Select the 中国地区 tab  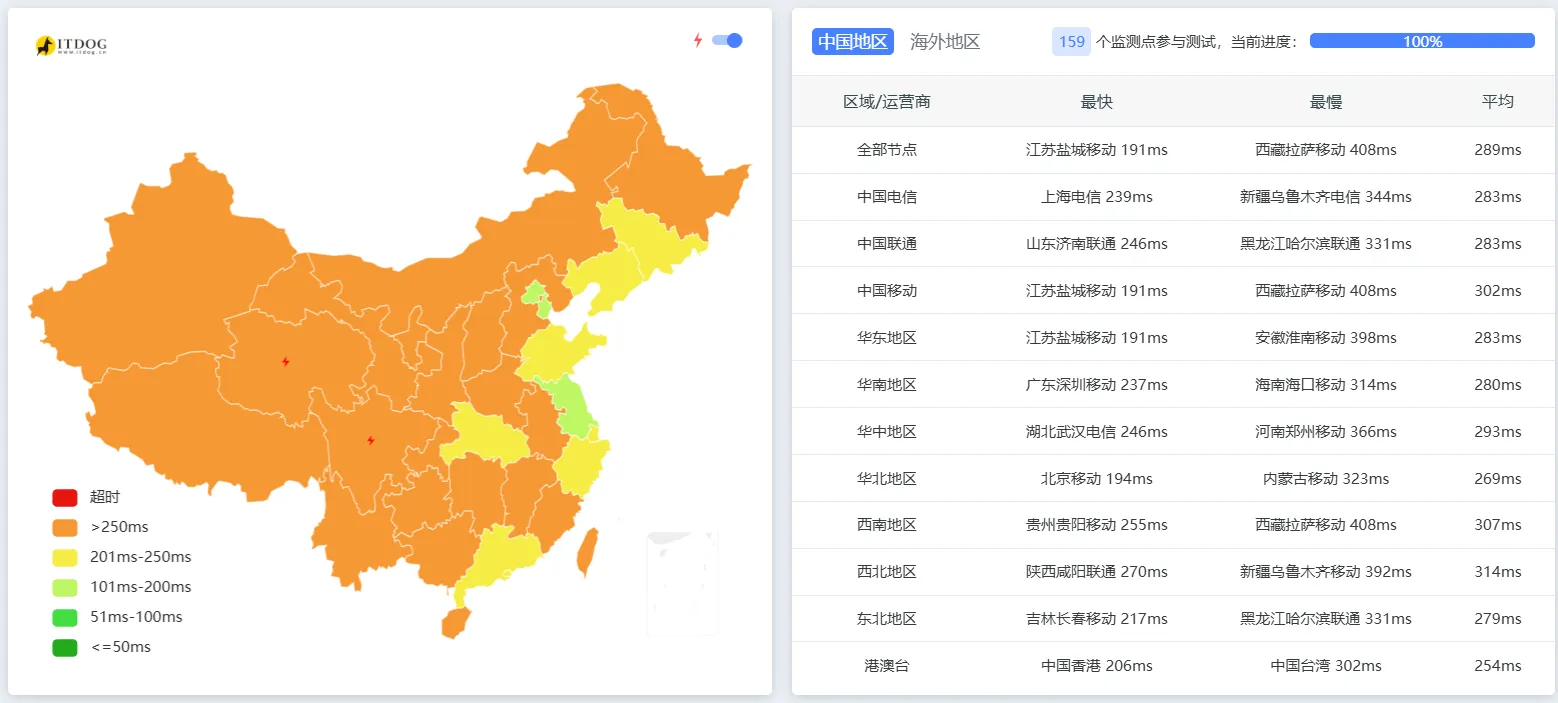(851, 42)
